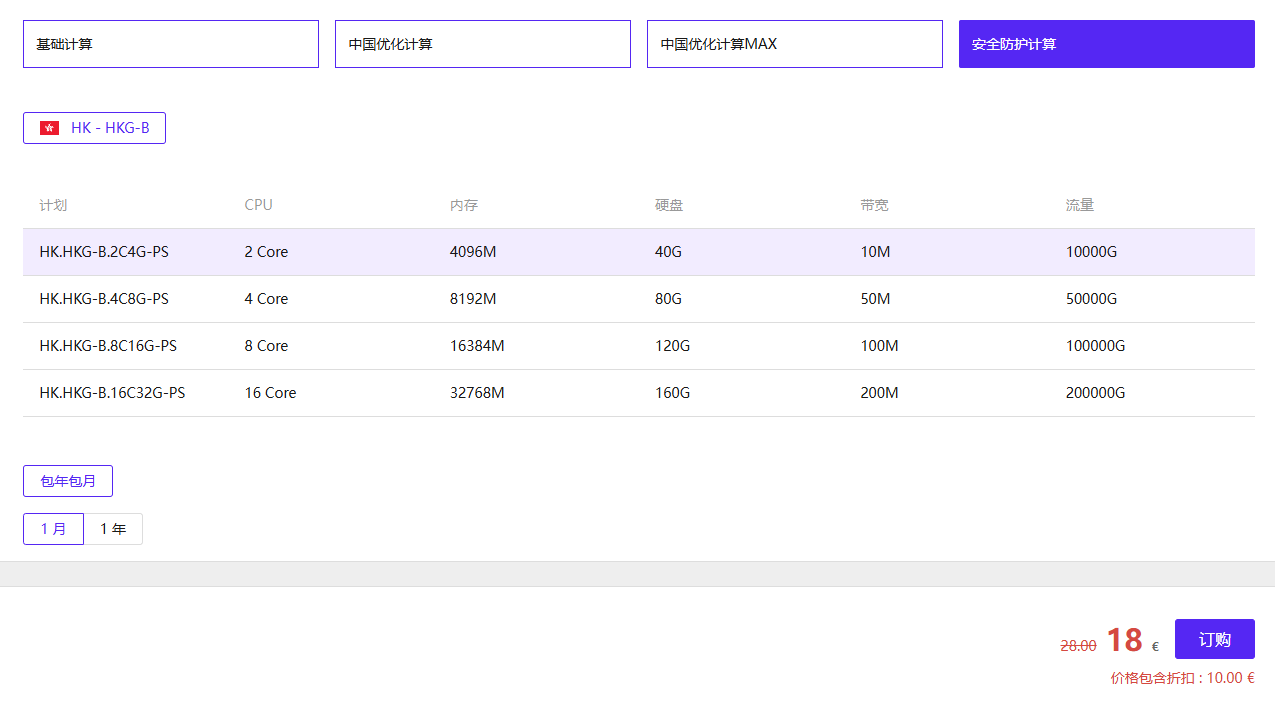
Task: Select 包年包月 billing option
Action: (x=68, y=481)
